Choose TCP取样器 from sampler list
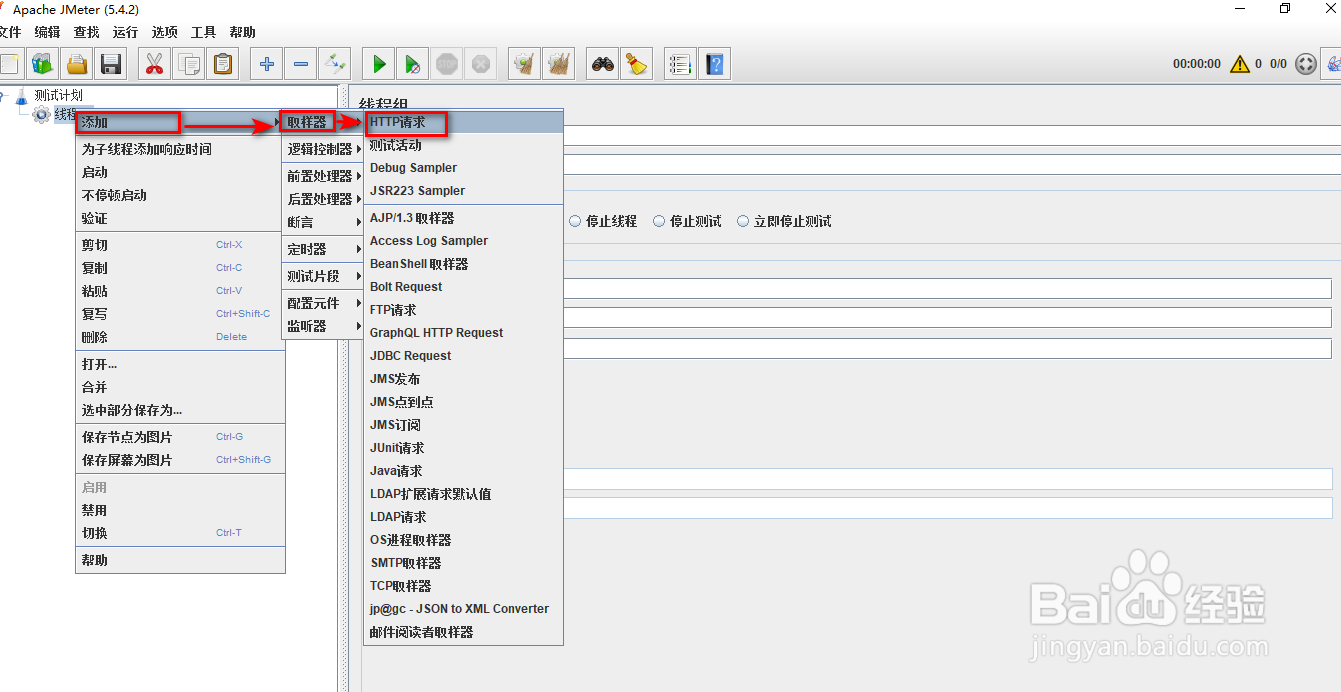The width and height of the screenshot is (1341, 692). tap(464, 586)
